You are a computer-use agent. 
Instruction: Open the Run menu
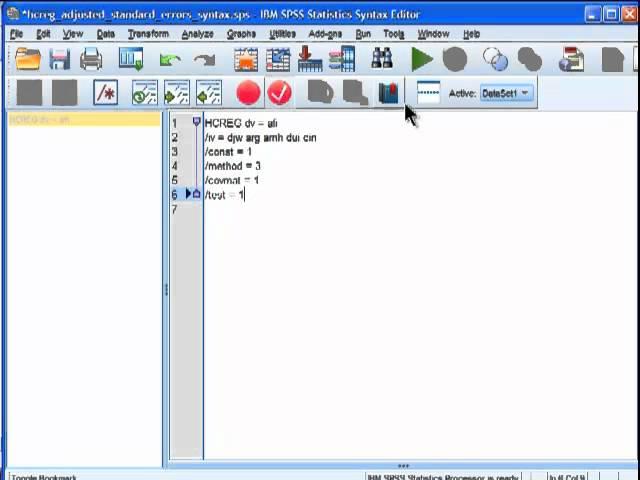pyautogui.click(x=362, y=34)
